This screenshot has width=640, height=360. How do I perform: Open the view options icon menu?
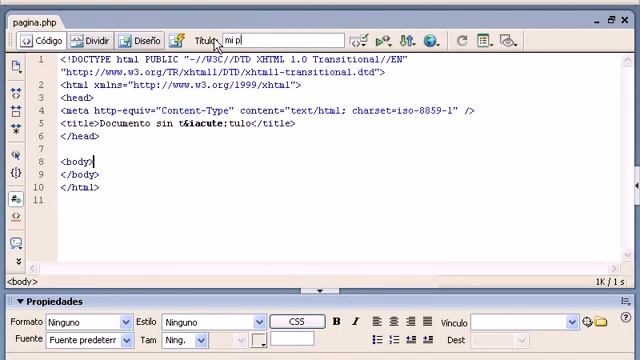(x=484, y=40)
